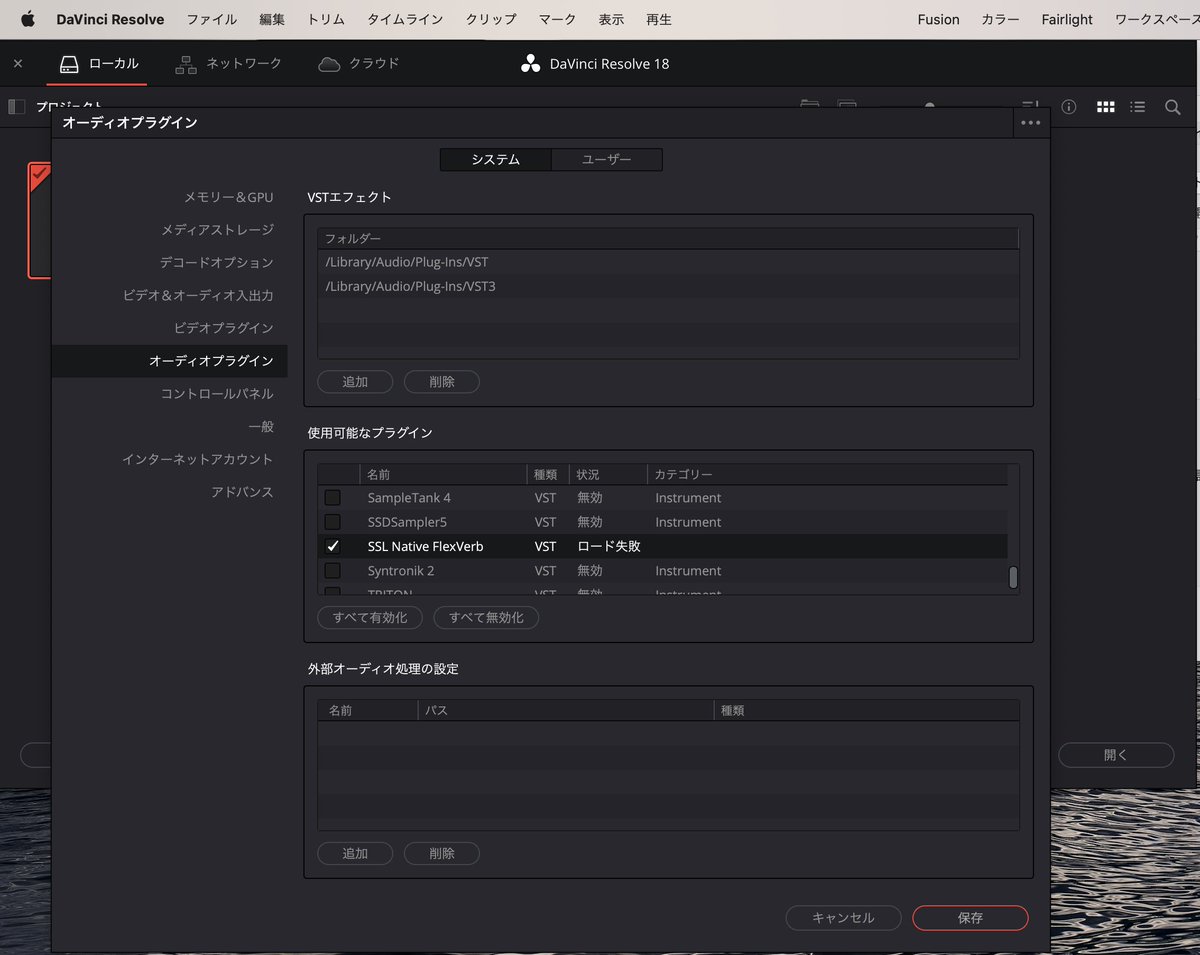Open デコードオプション settings
This screenshot has width=1200, height=955.
[216, 263]
